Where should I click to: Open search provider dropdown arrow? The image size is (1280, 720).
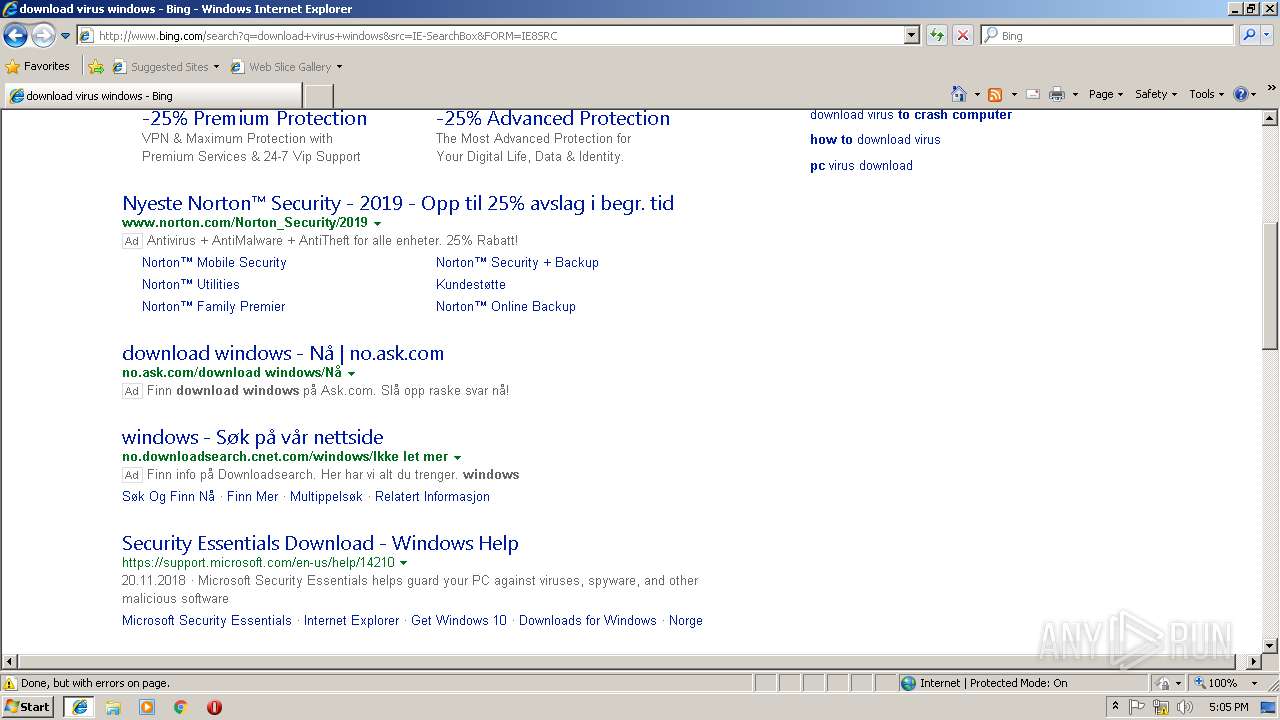click(x=1269, y=36)
